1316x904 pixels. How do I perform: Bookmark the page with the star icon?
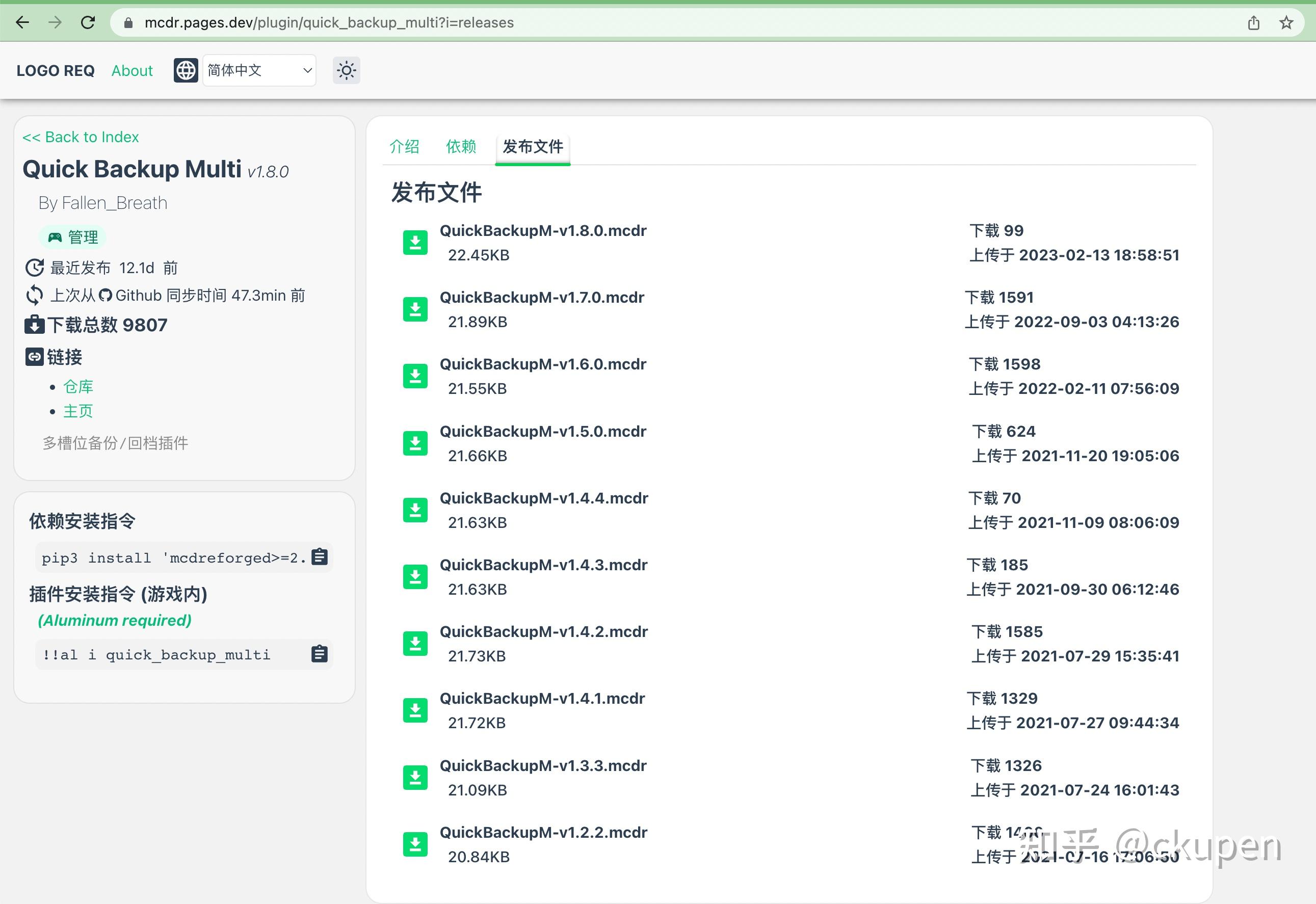1286,22
